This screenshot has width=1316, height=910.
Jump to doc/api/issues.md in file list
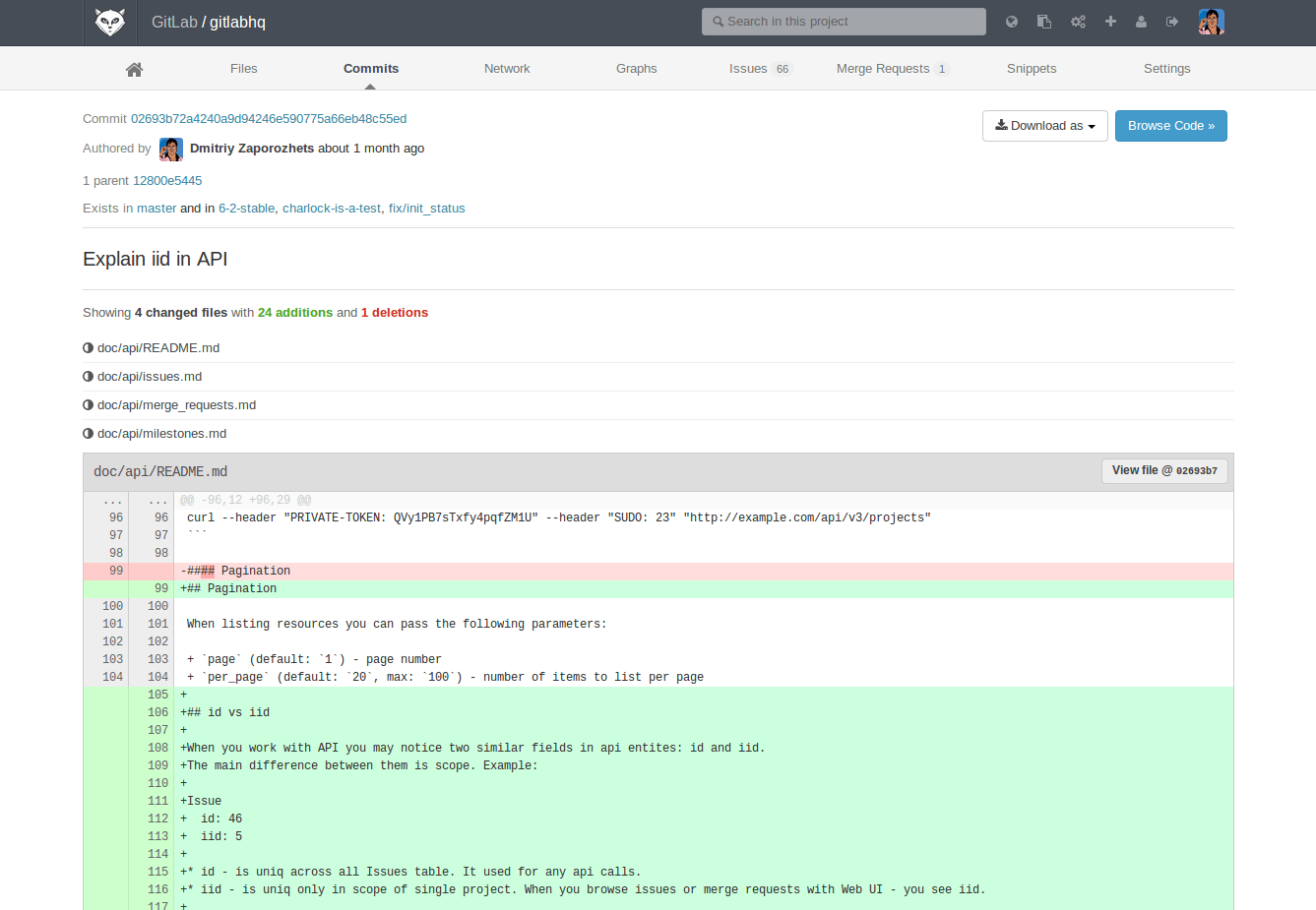(150, 377)
